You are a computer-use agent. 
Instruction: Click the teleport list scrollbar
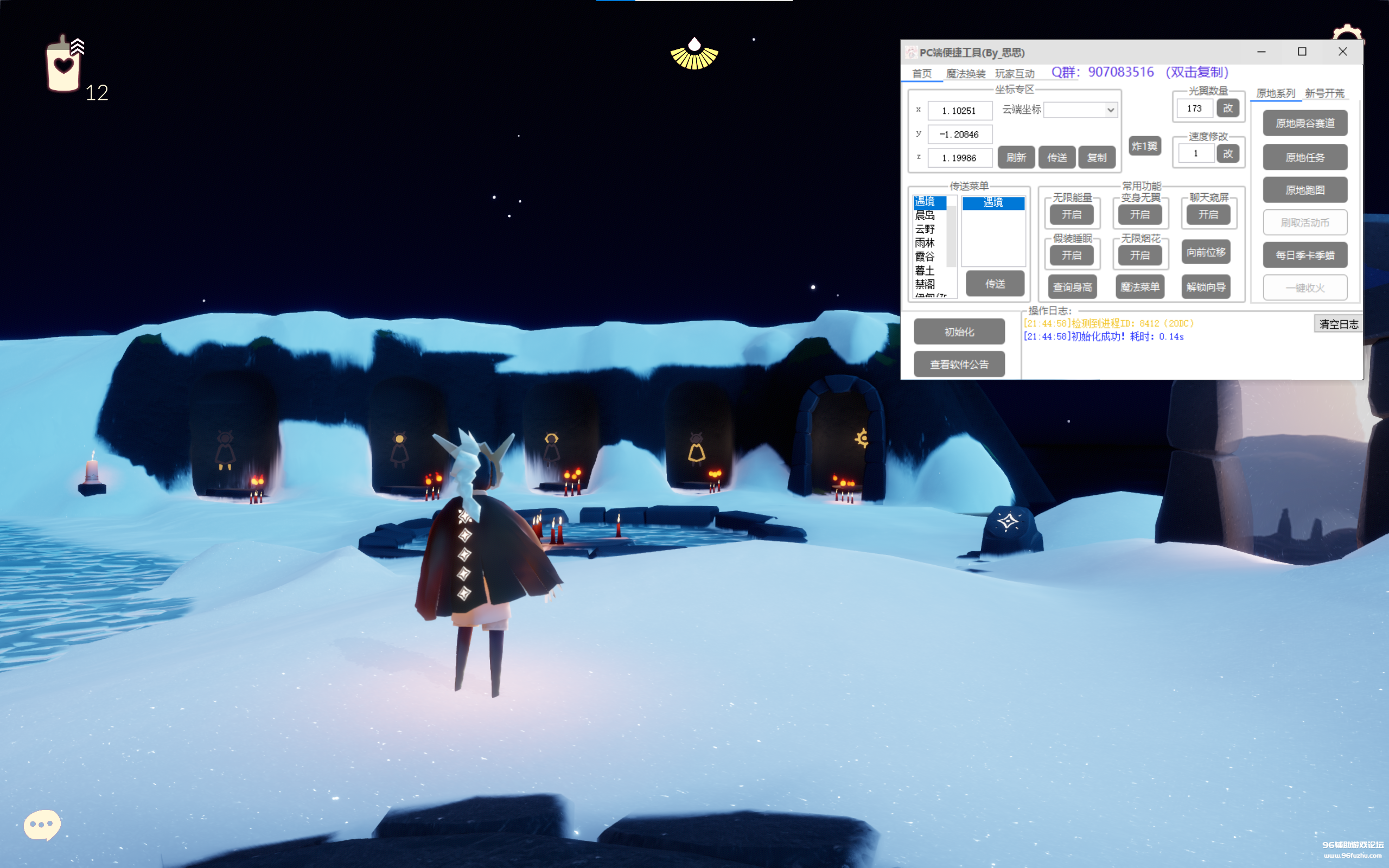click(951, 235)
